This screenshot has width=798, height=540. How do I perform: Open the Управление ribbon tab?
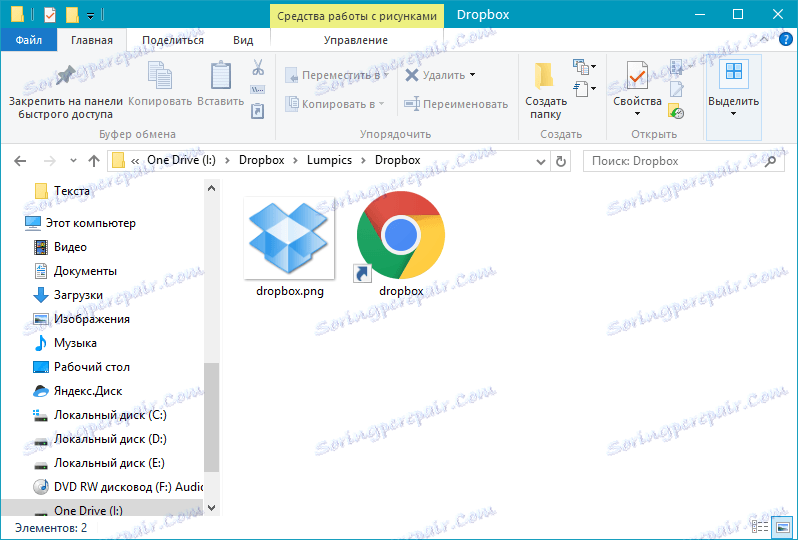356,40
